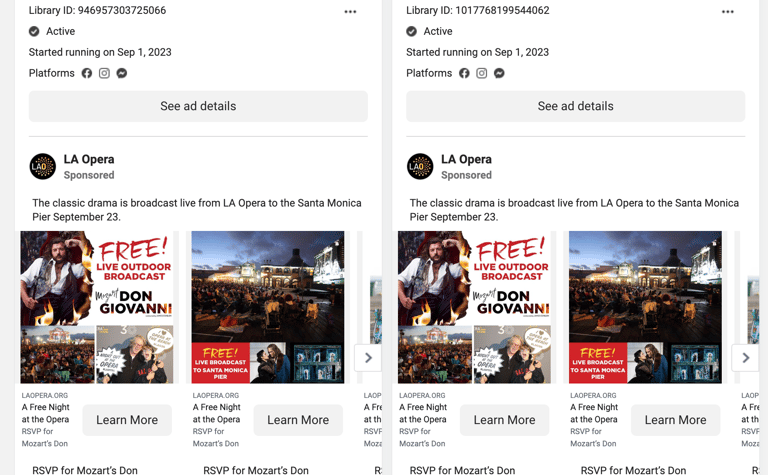Advance right ad carousel with next arrow
The width and height of the screenshot is (768, 475).
tap(745, 358)
